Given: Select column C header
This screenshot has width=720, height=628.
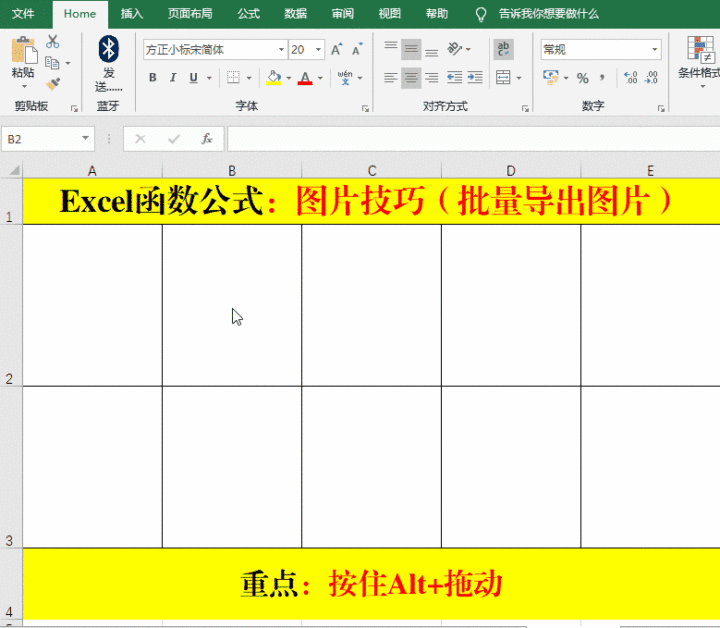Looking at the screenshot, I should tap(371, 171).
